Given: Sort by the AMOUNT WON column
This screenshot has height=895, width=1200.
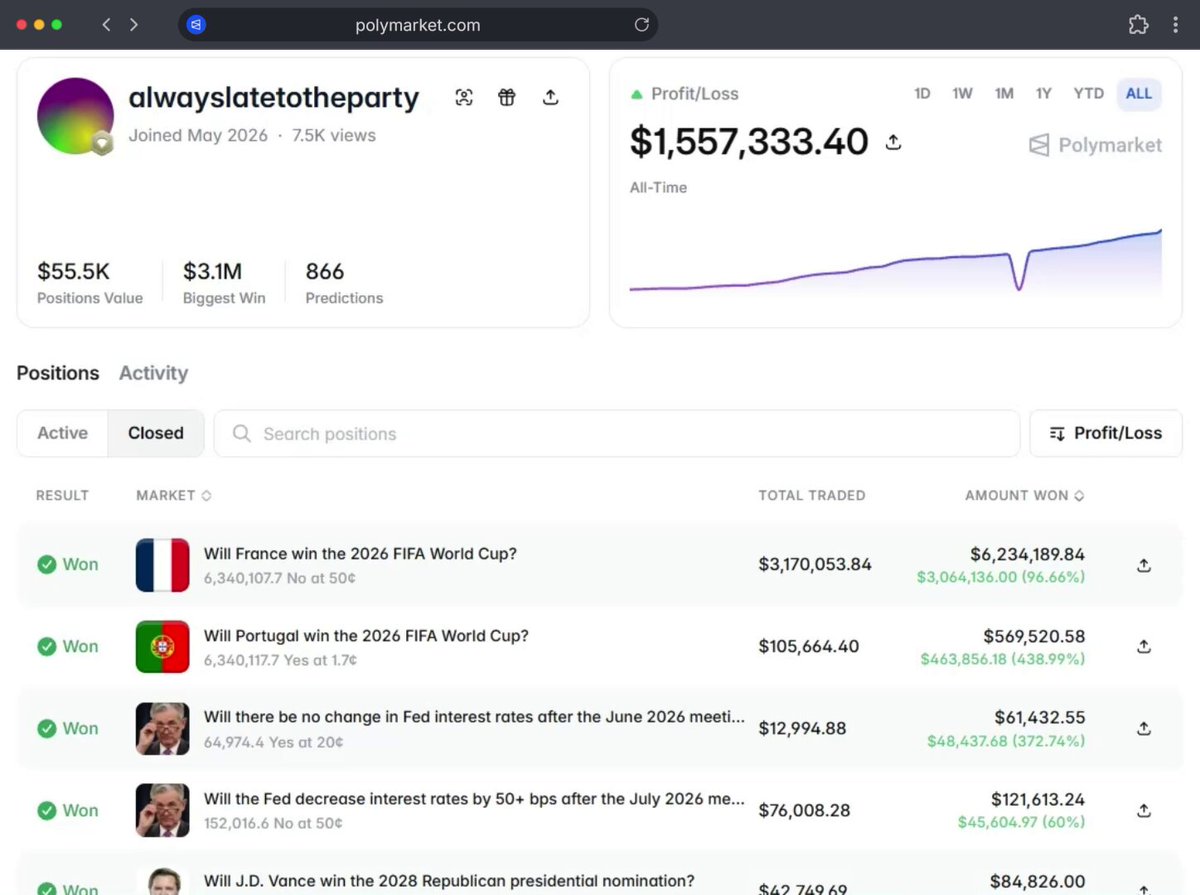Looking at the screenshot, I should [1024, 495].
